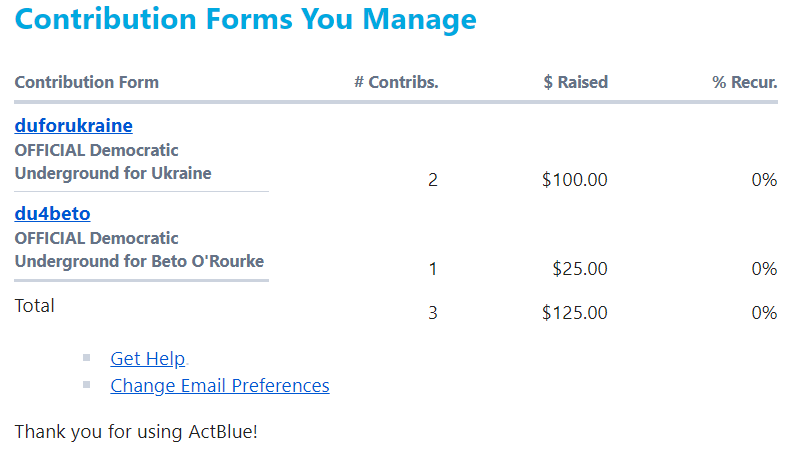Click the Total row label
The image size is (800, 450).
(35, 306)
